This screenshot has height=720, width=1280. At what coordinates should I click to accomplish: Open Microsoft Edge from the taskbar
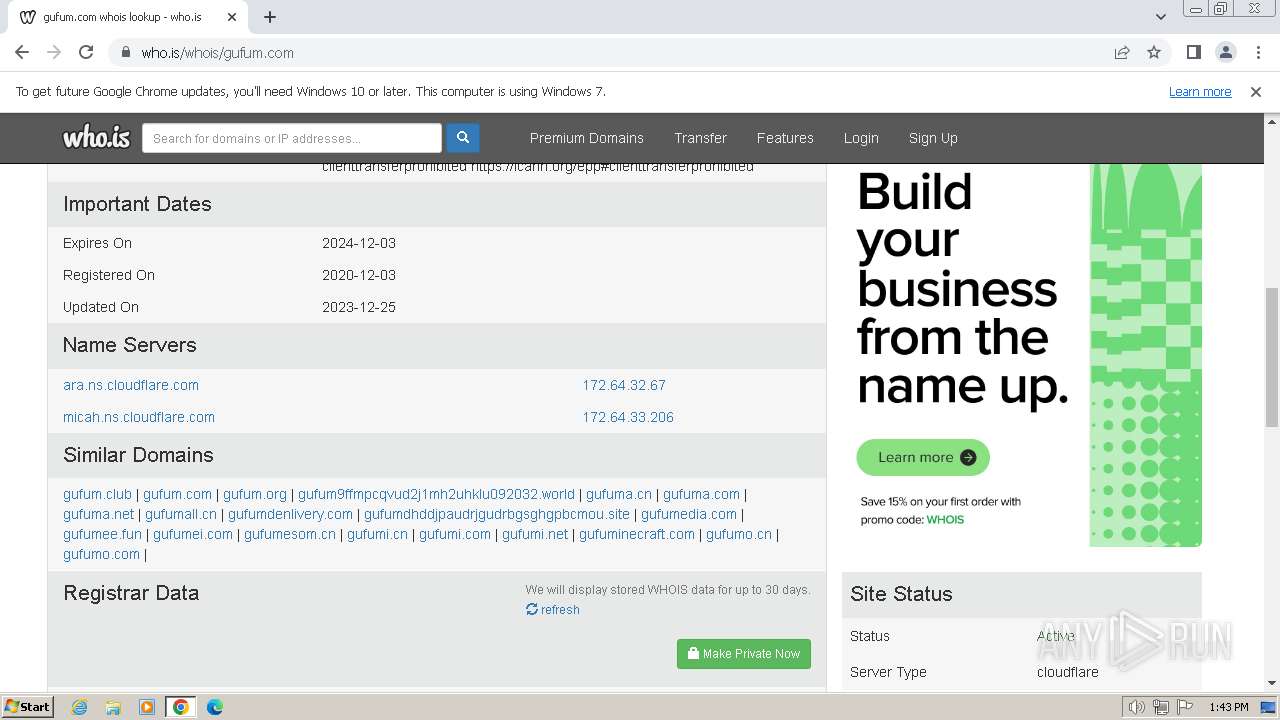(215, 707)
